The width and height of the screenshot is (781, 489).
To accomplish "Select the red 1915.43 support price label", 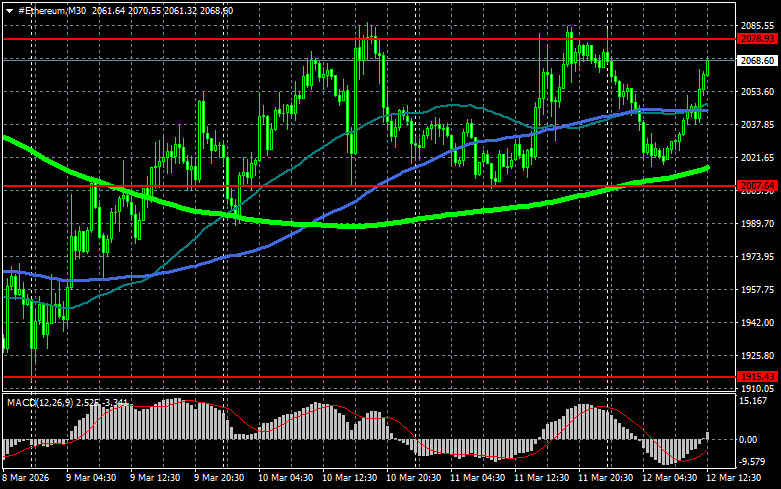I will click(x=757, y=377).
